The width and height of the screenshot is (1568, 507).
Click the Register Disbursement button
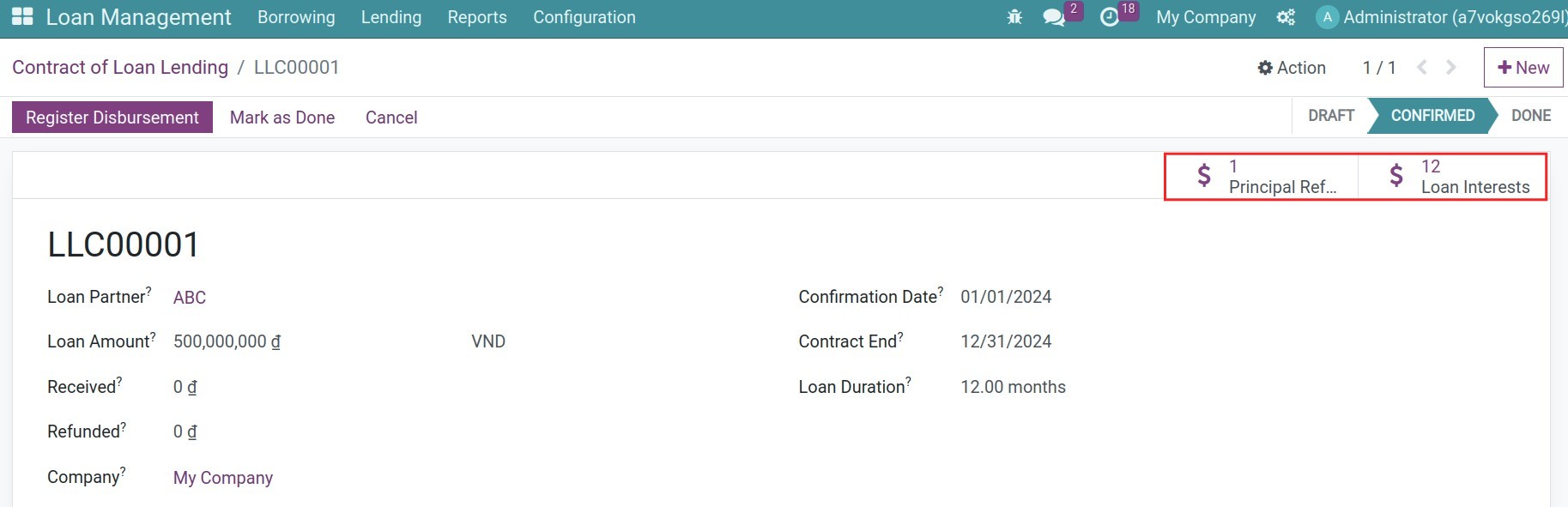pos(112,118)
